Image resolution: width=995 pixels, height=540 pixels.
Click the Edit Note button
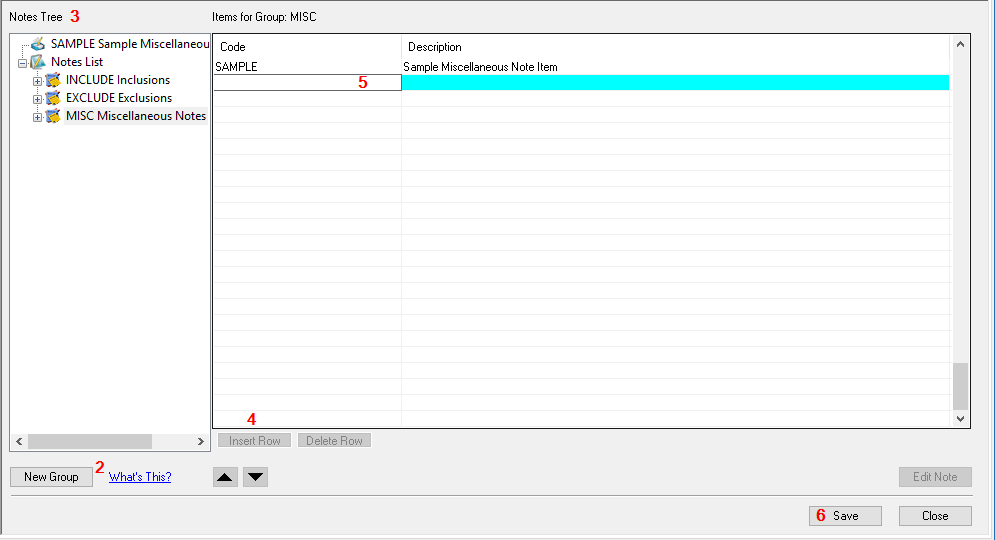click(935, 477)
